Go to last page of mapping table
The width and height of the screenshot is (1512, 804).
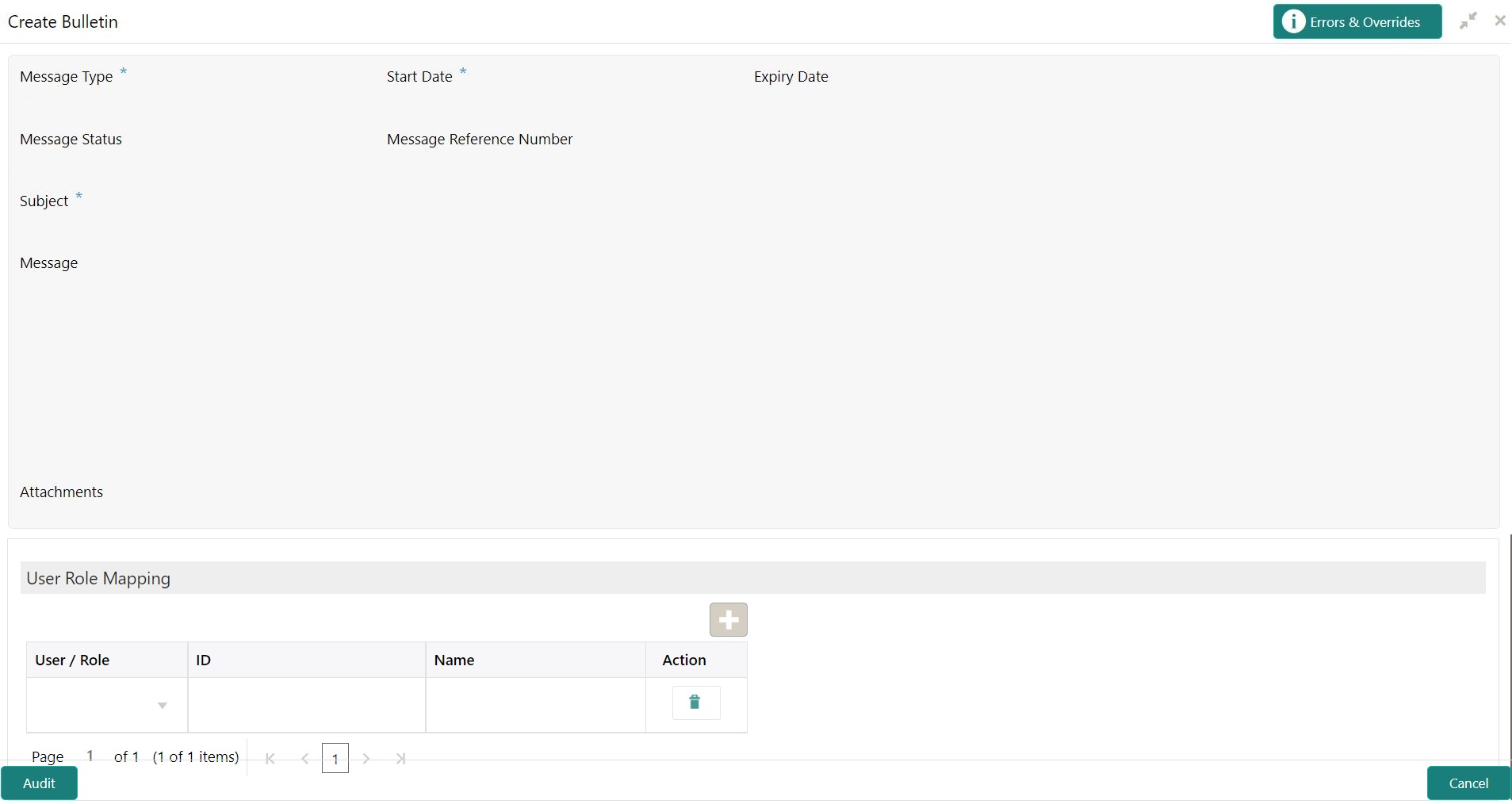(x=401, y=759)
